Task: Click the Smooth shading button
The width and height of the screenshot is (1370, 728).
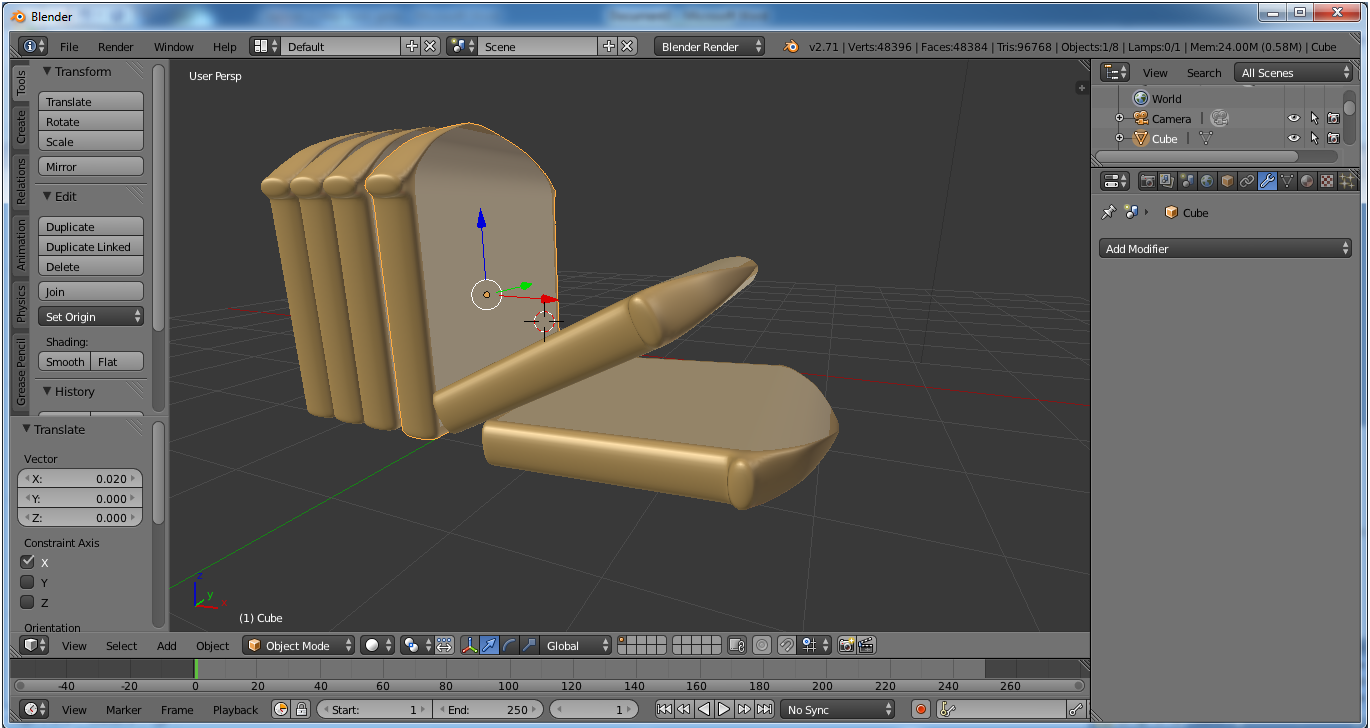Action: 65,362
